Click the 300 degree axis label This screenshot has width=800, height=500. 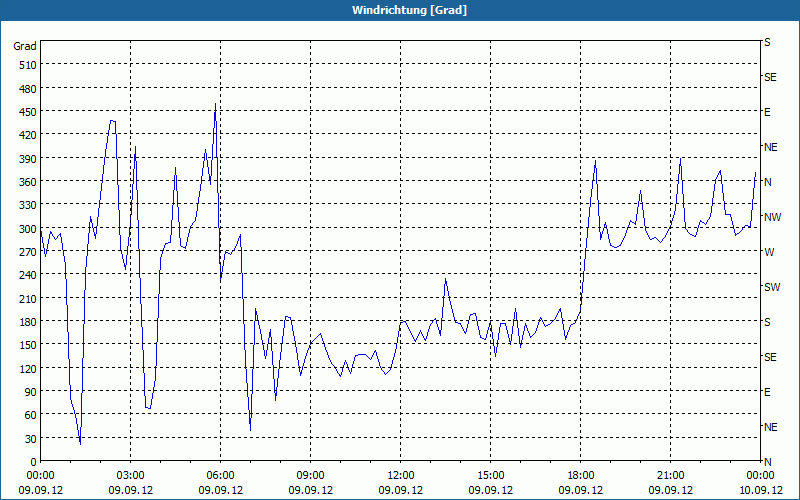28,229
